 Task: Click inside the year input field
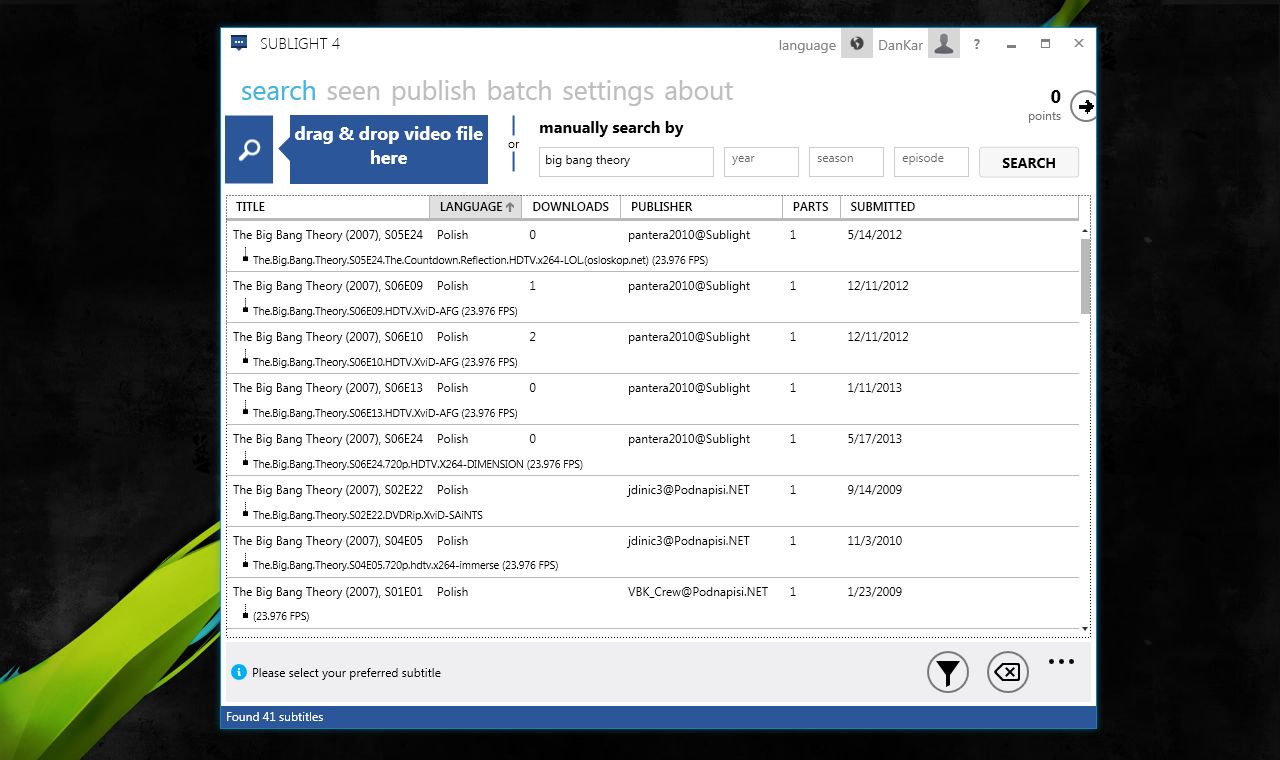(761, 161)
